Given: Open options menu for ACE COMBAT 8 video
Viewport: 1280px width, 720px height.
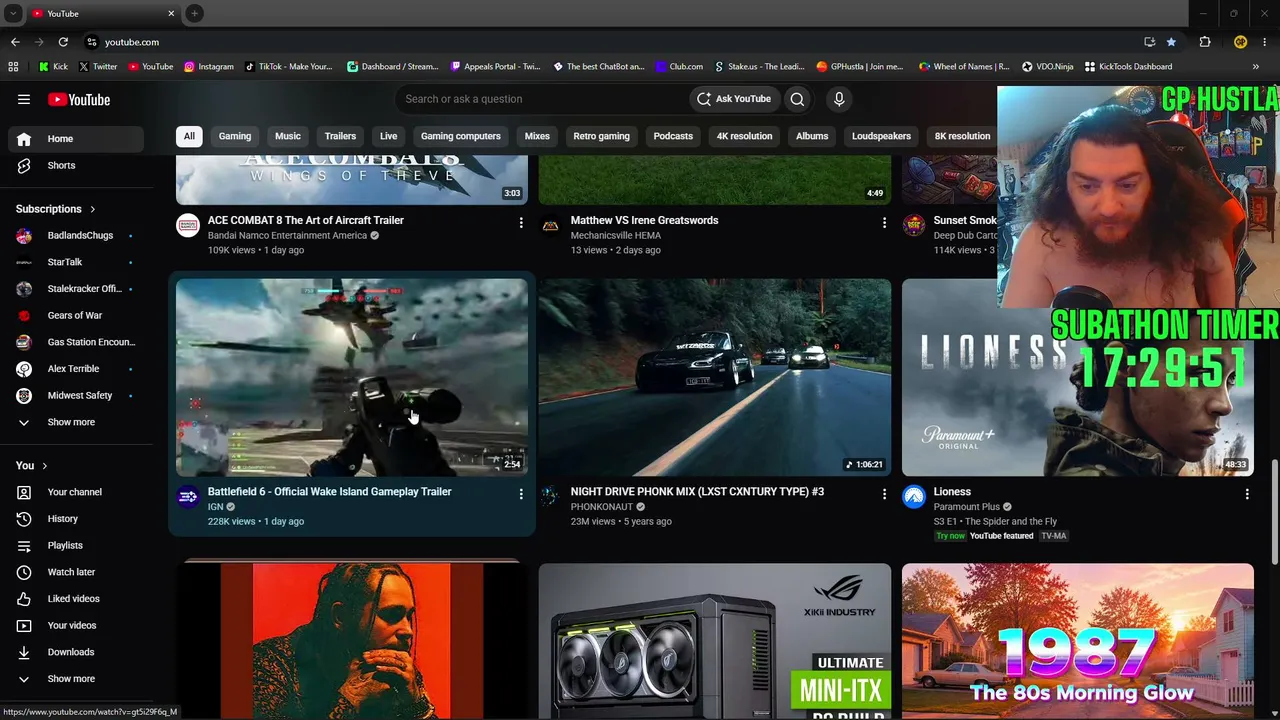Looking at the screenshot, I should tap(521, 222).
